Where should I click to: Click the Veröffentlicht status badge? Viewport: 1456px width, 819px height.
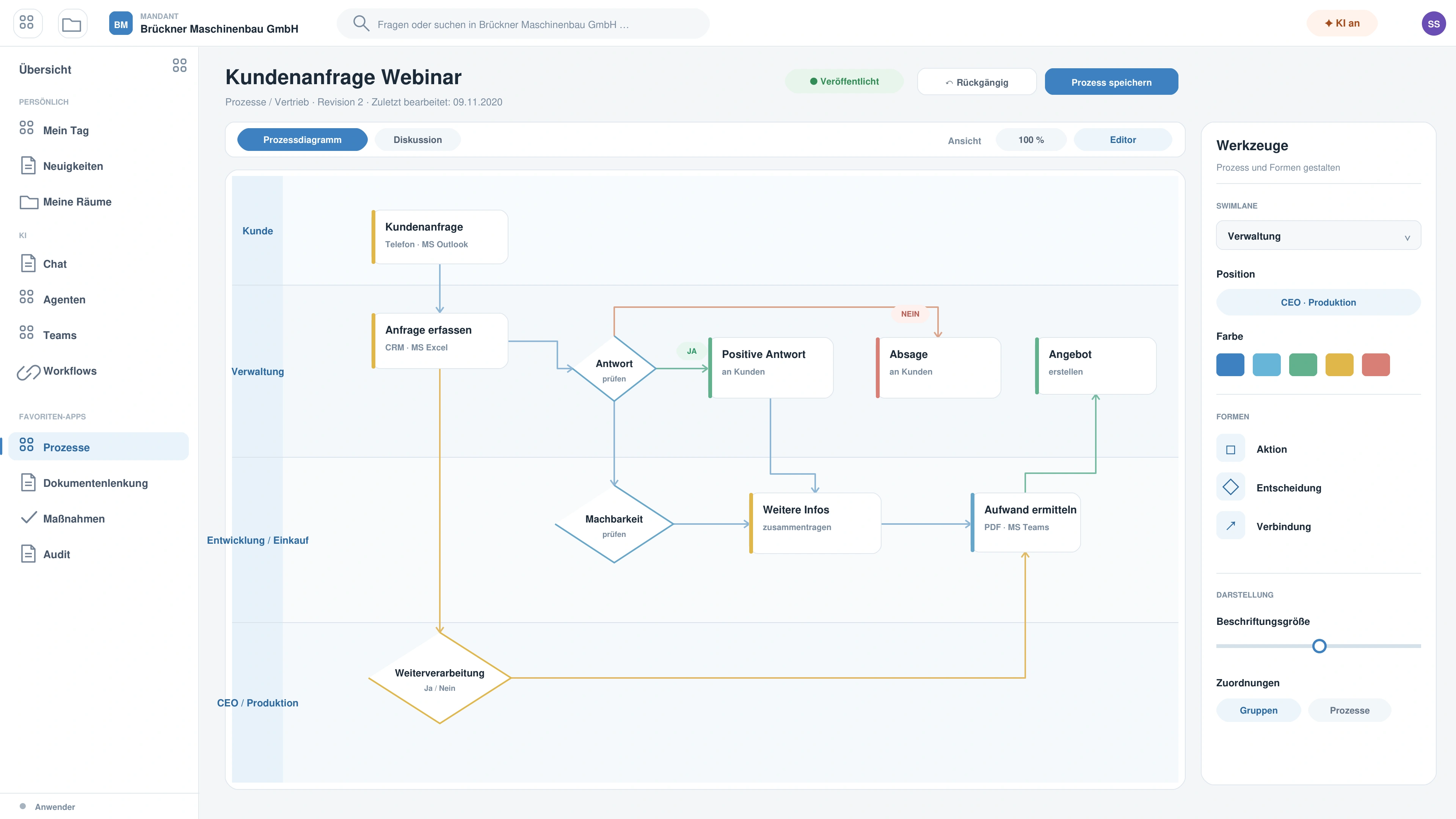844,82
